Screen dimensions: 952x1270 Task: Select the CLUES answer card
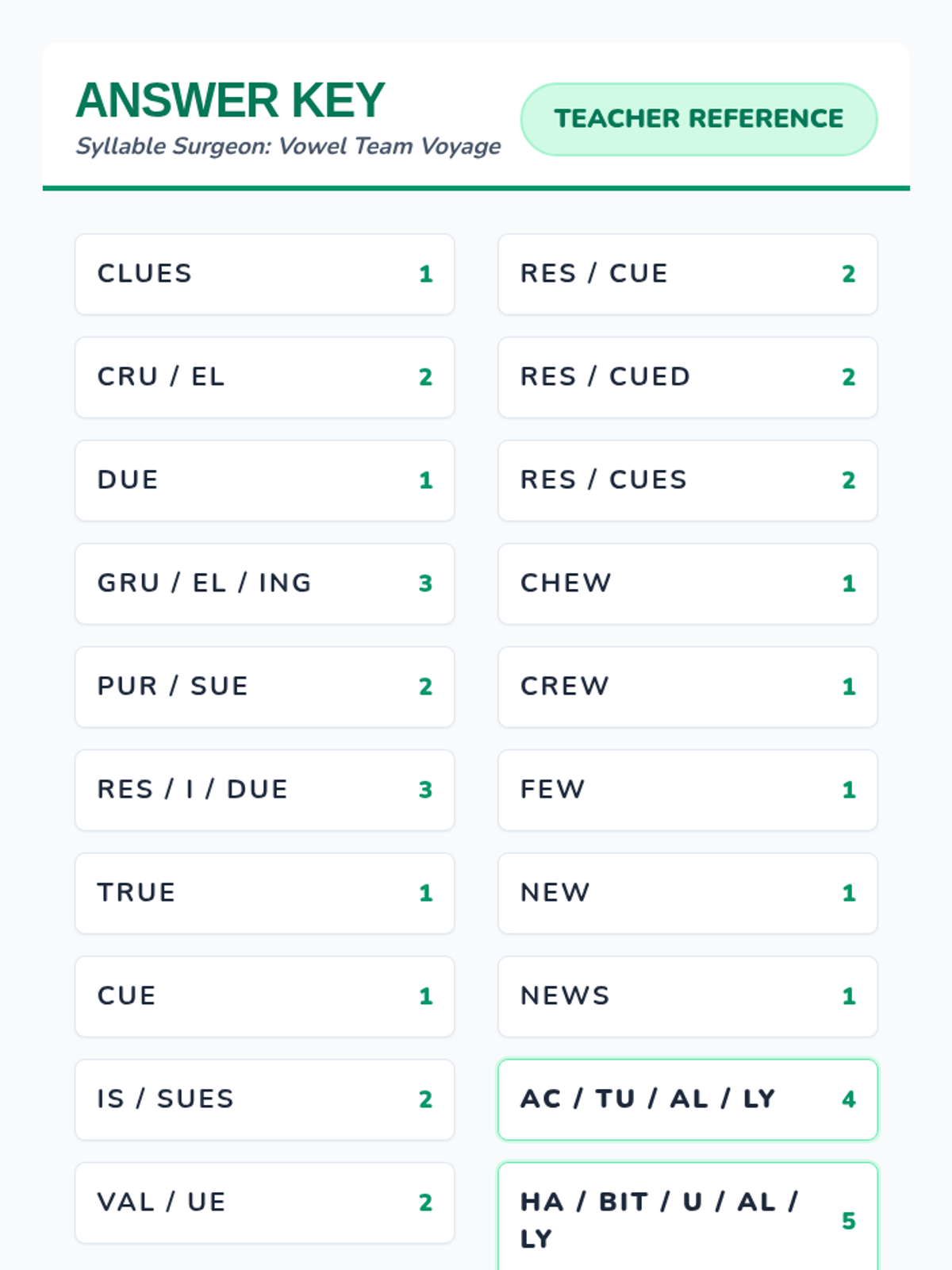pyautogui.click(x=264, y=274)
